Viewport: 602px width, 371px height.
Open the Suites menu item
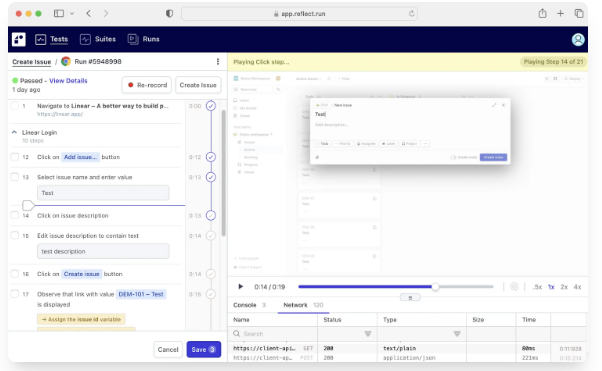pyautogui.click(x=98, y=39)
